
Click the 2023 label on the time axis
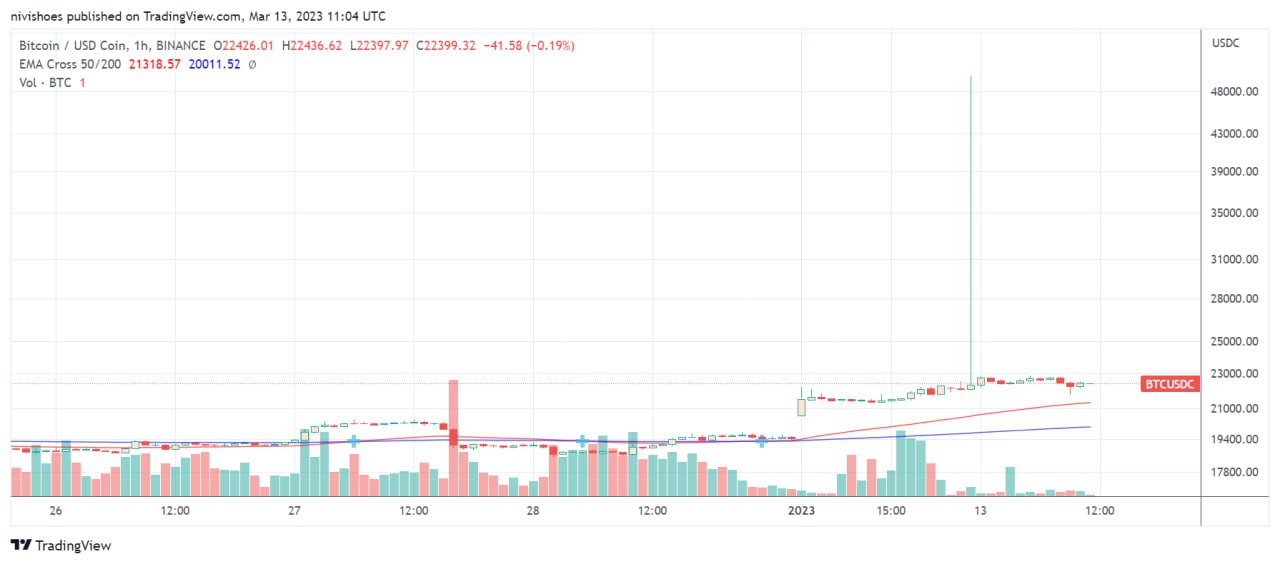pos(802,510)
